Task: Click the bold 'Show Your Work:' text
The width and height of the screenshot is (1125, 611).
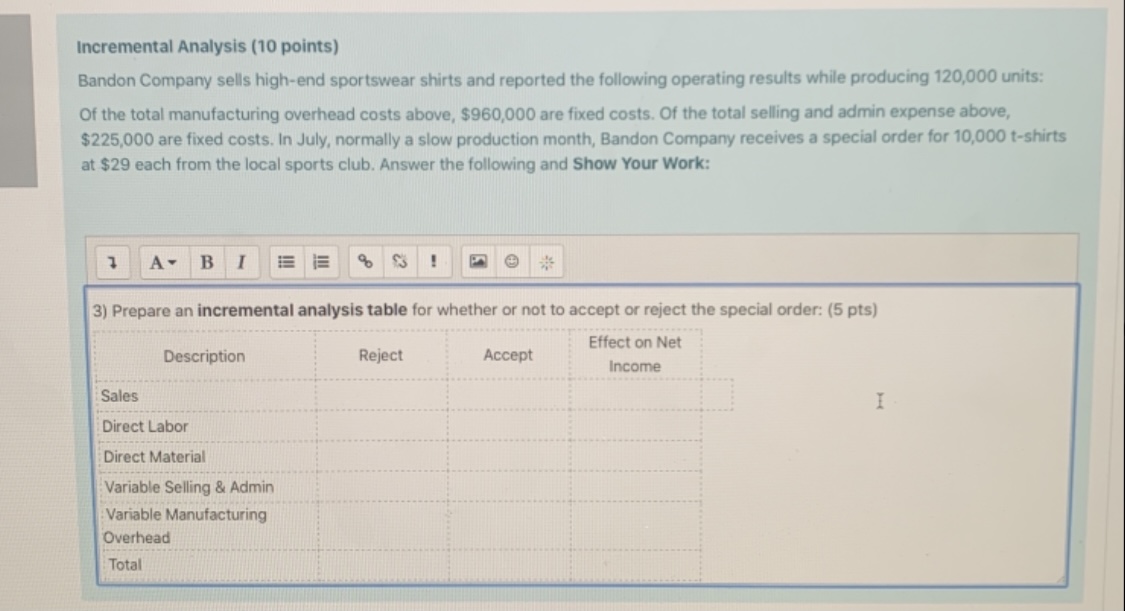Action: click(641, 164)
